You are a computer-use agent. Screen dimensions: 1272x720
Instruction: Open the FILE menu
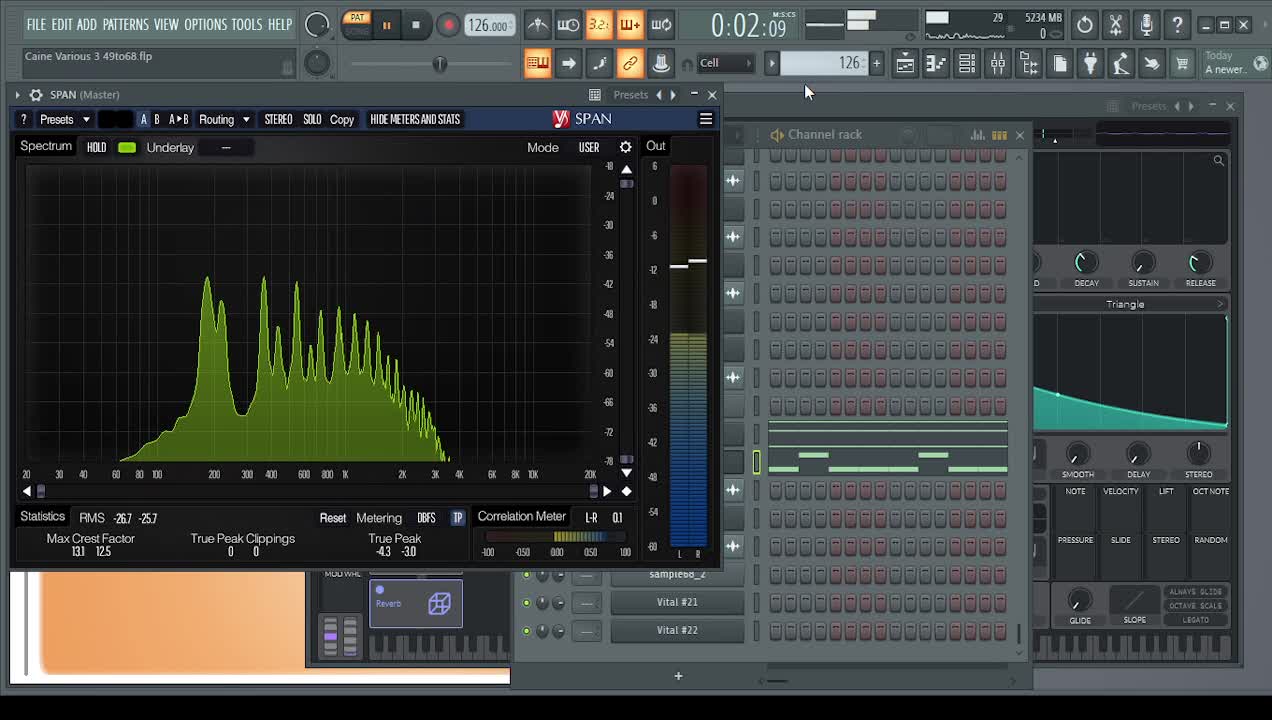[36, 24]
